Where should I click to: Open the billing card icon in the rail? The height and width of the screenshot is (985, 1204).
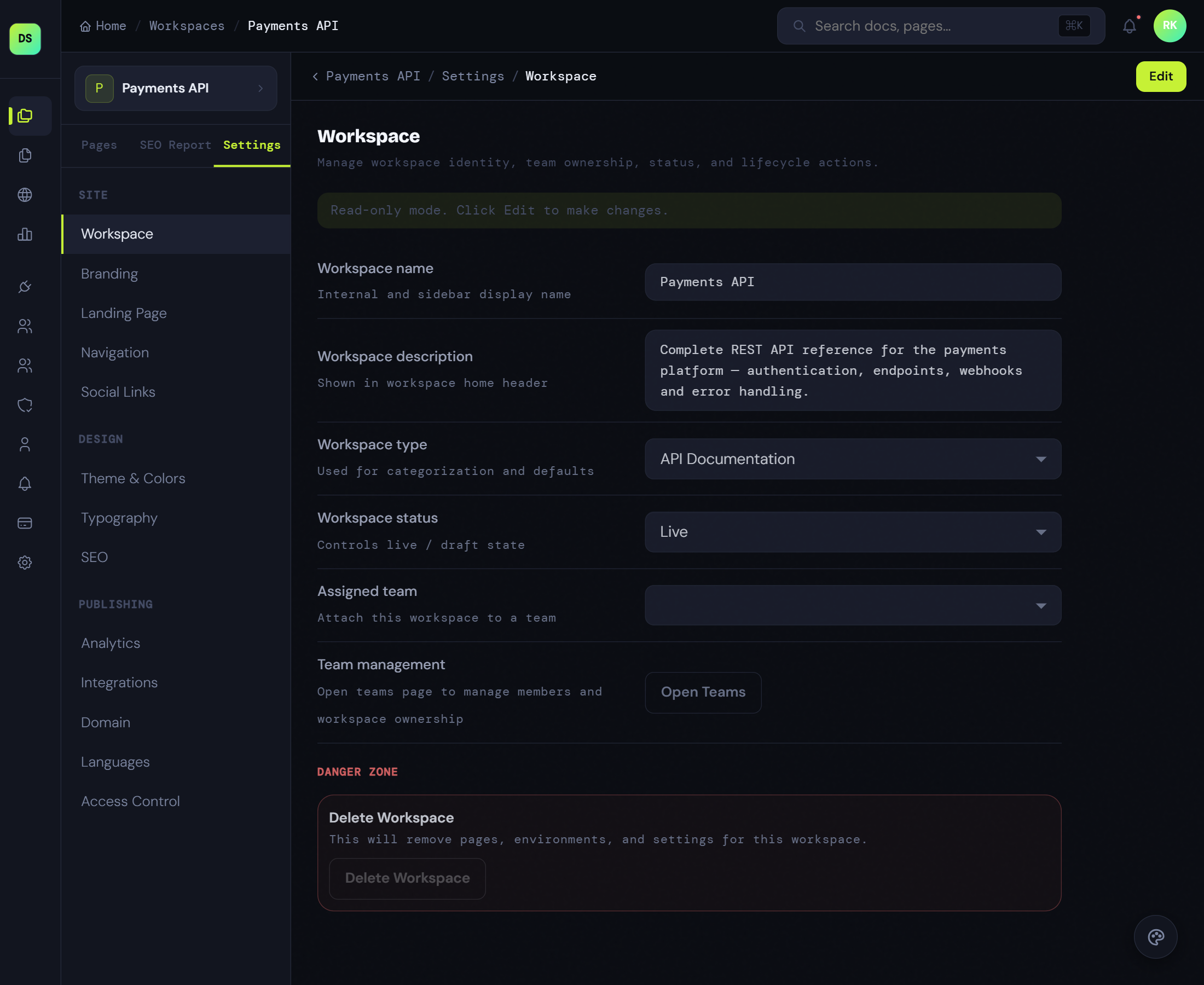(x=25, y=523)
